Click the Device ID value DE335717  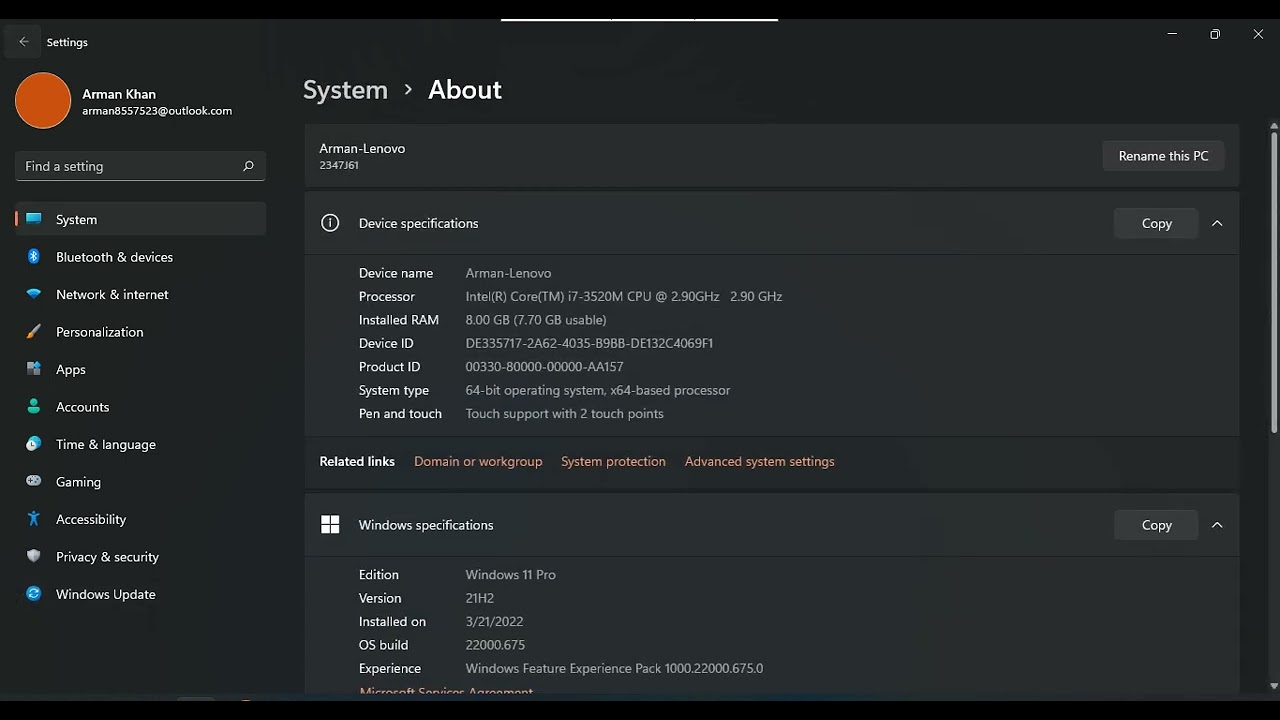coord(589,343)
